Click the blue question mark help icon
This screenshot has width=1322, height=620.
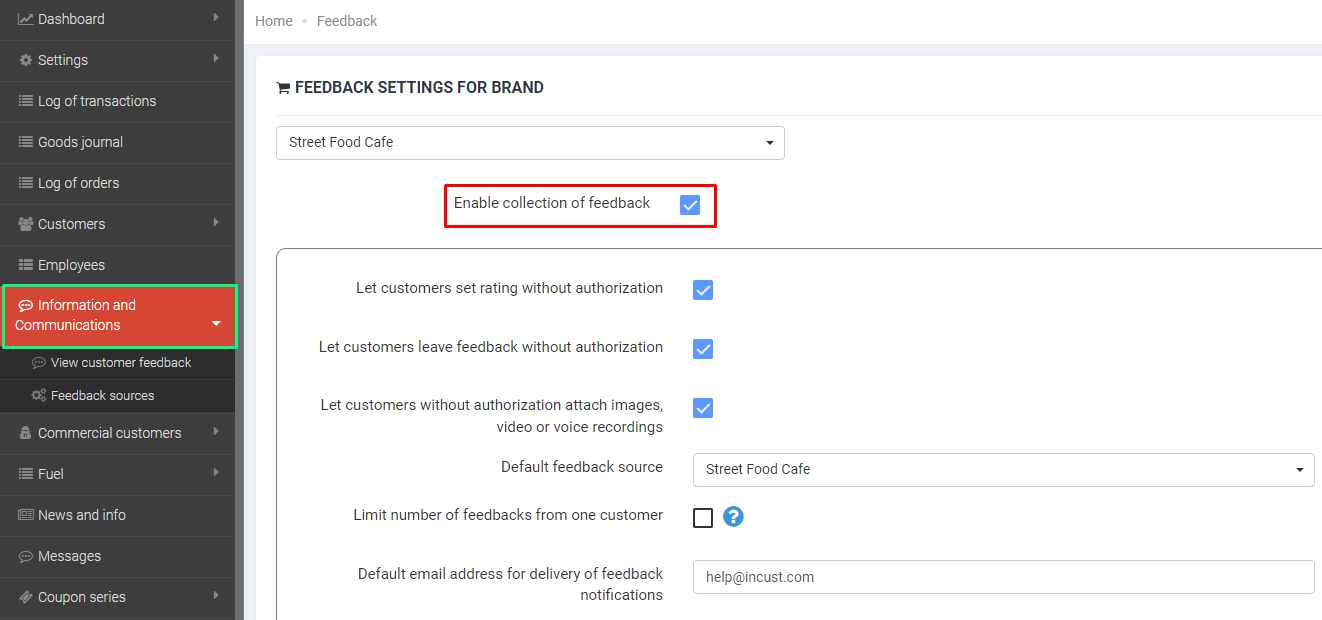pos(733,517)
